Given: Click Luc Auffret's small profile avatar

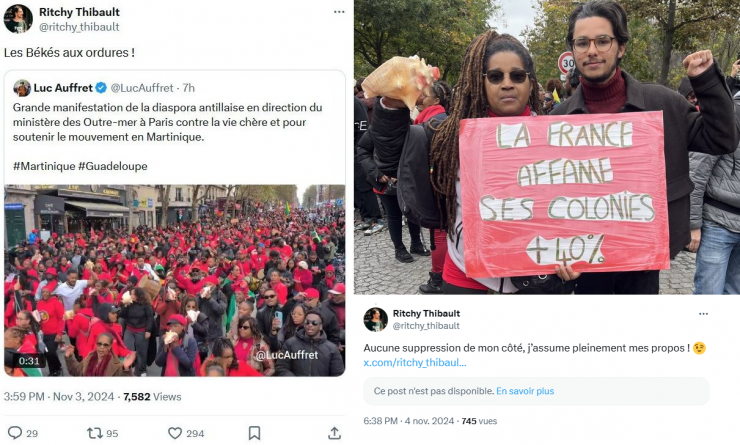Looking at the screenshot, I should pos(22,88).
